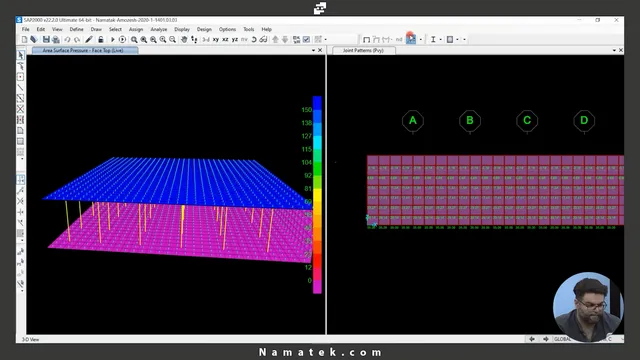Open dropdown arrow beside the shell area icon
This screenshot has height=360, width=640.
point(457,40)
